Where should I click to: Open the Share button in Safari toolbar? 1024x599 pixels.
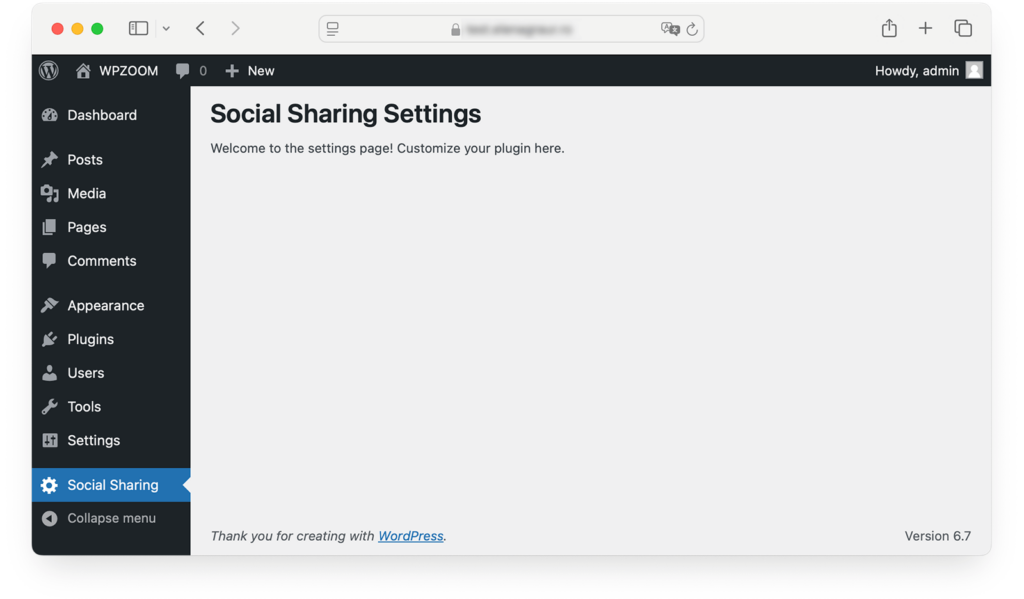click(x=888, y=28)
